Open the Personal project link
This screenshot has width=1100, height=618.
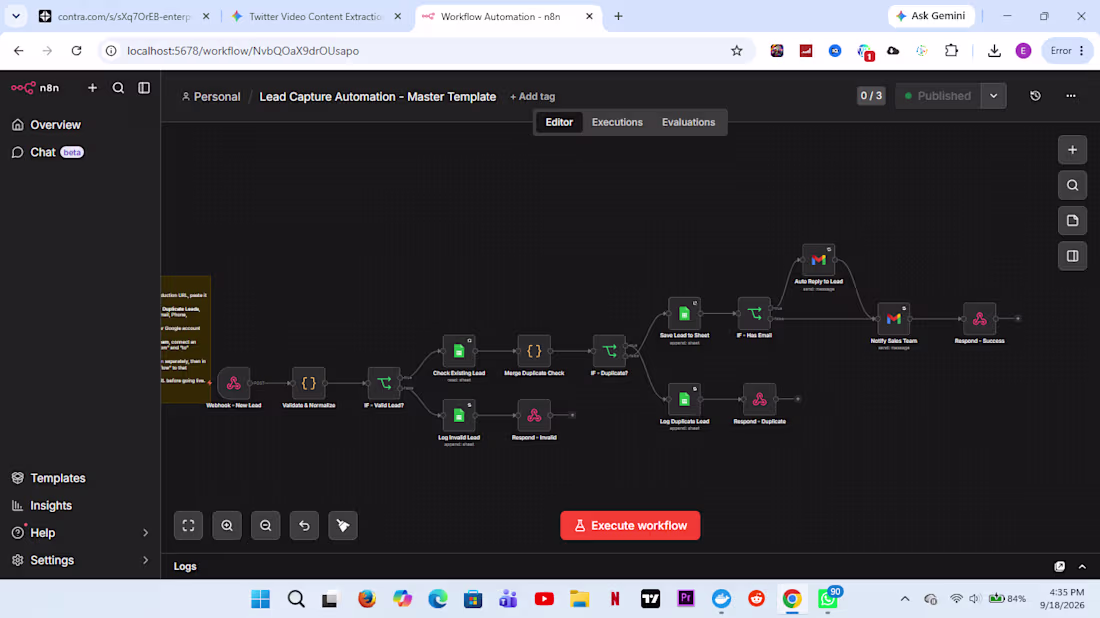click(211, 97)
